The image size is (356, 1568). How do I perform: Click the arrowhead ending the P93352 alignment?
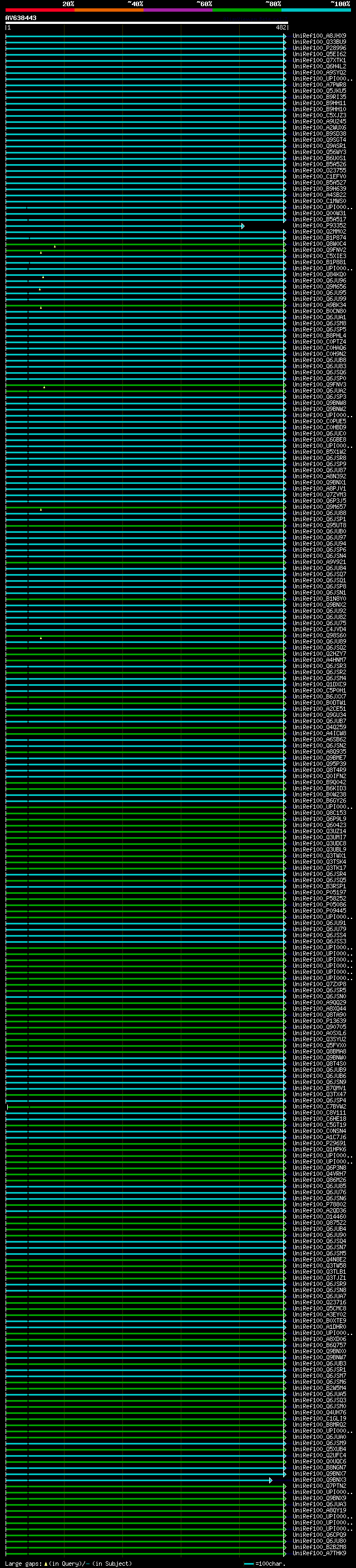click(x=243, y=226)
